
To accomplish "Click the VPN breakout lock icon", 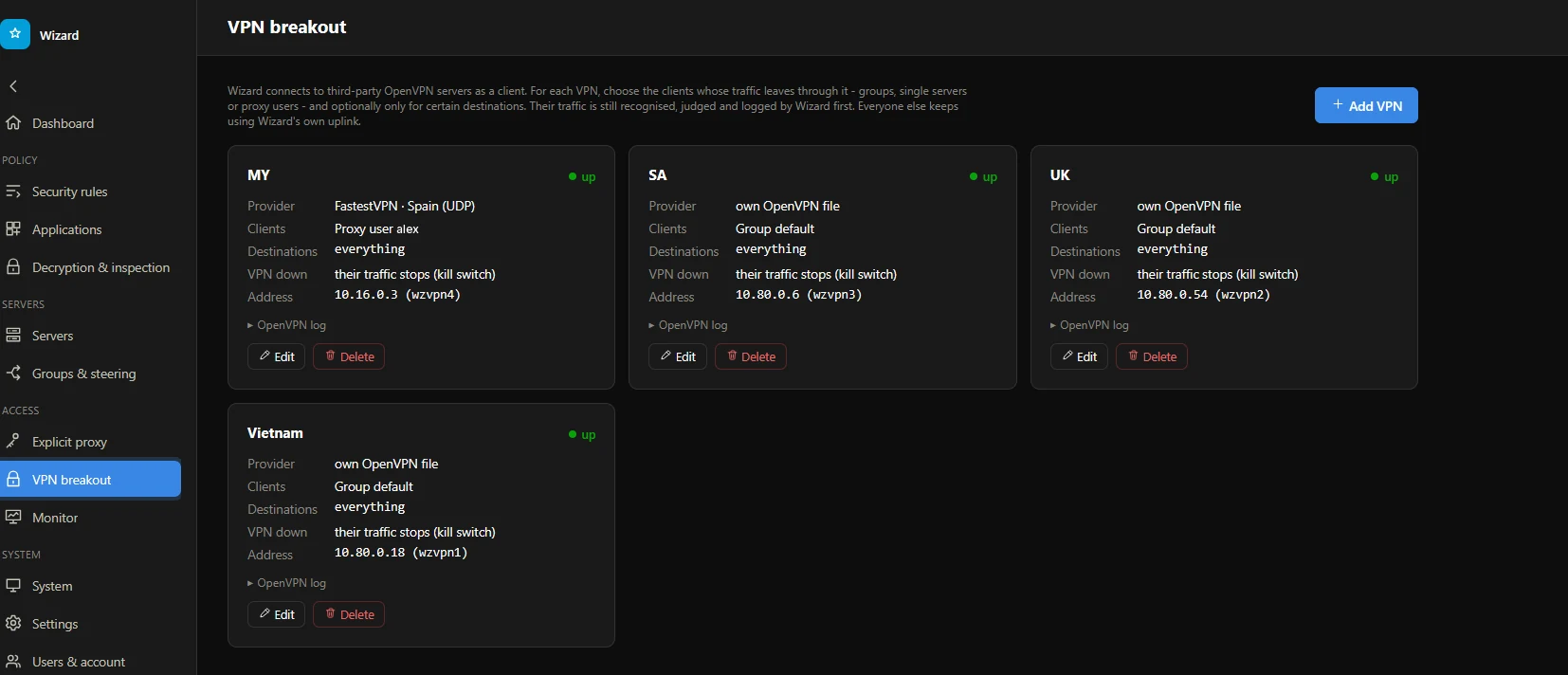I will tap(13, 480).
